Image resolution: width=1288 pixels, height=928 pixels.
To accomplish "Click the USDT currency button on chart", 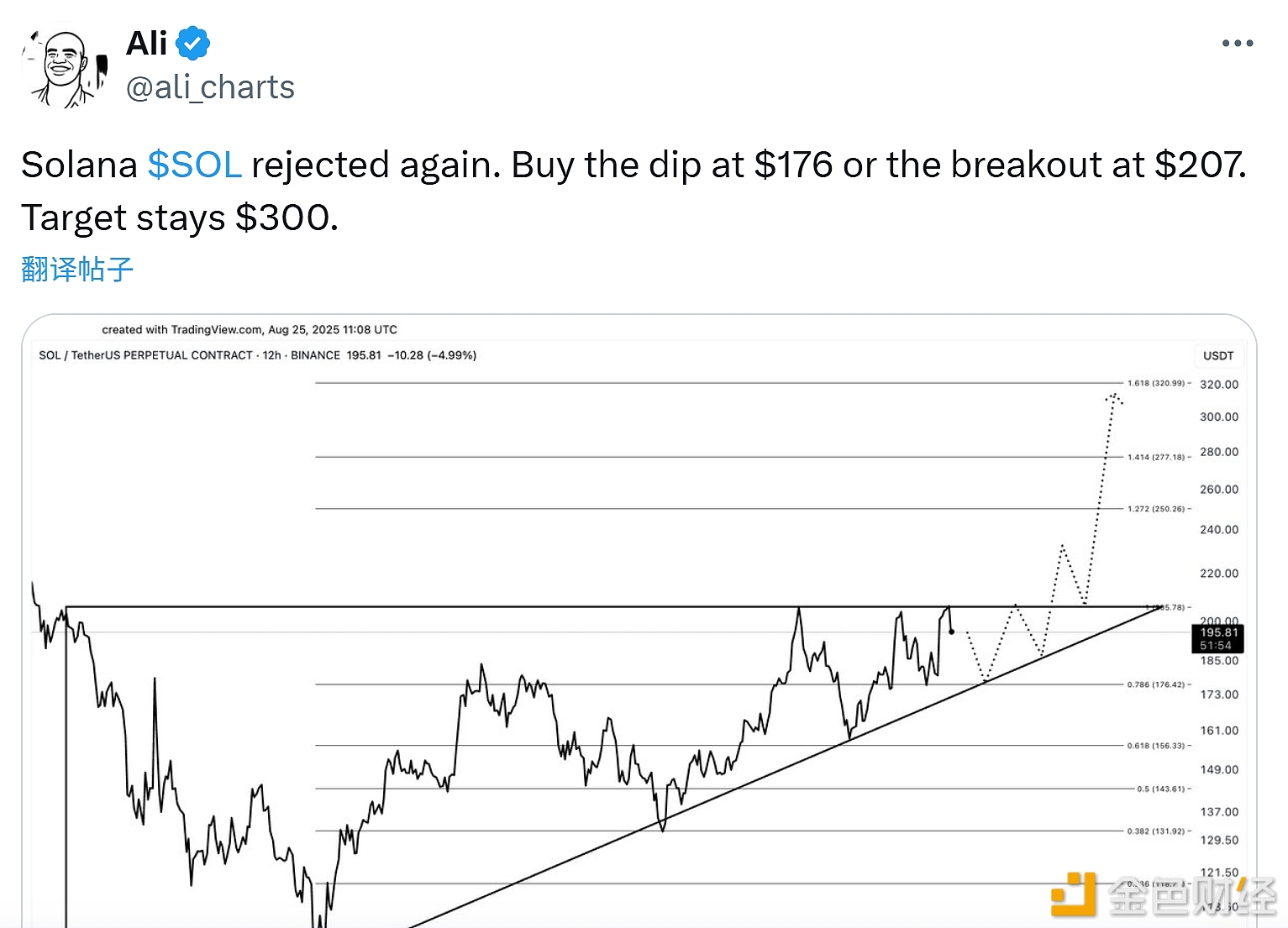I will point(1218,355).
